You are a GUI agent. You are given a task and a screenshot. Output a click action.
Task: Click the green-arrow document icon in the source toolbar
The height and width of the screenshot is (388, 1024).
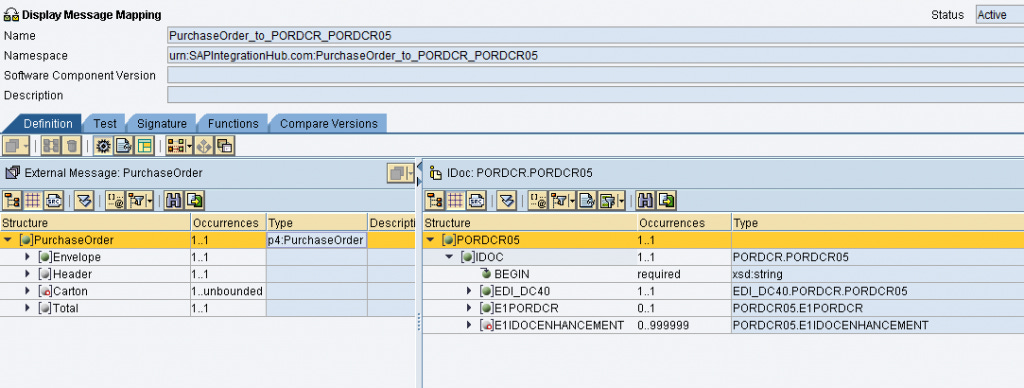tap(195, 200)
